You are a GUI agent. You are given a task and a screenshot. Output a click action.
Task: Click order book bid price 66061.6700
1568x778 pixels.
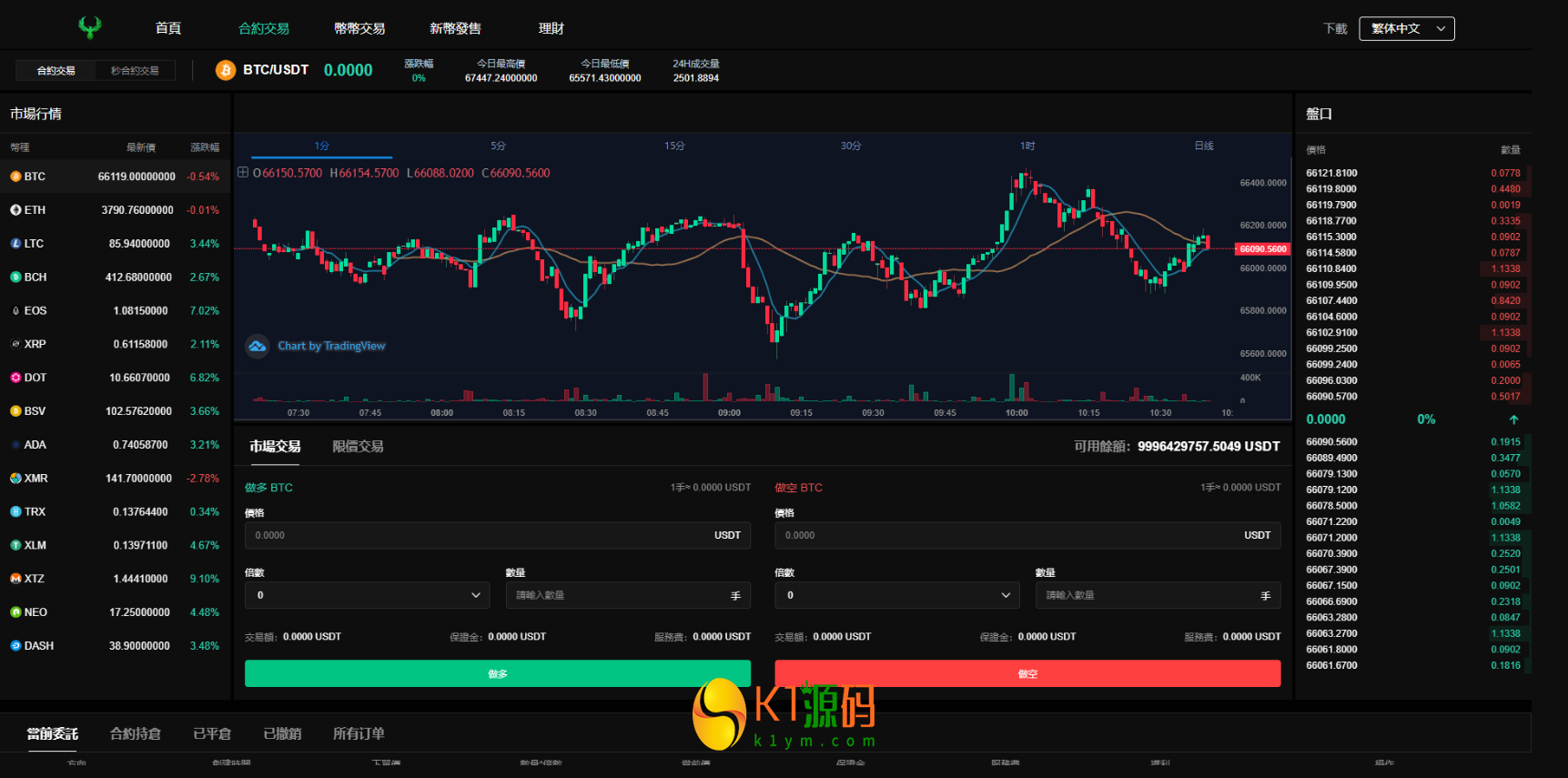pos(1331,666)
